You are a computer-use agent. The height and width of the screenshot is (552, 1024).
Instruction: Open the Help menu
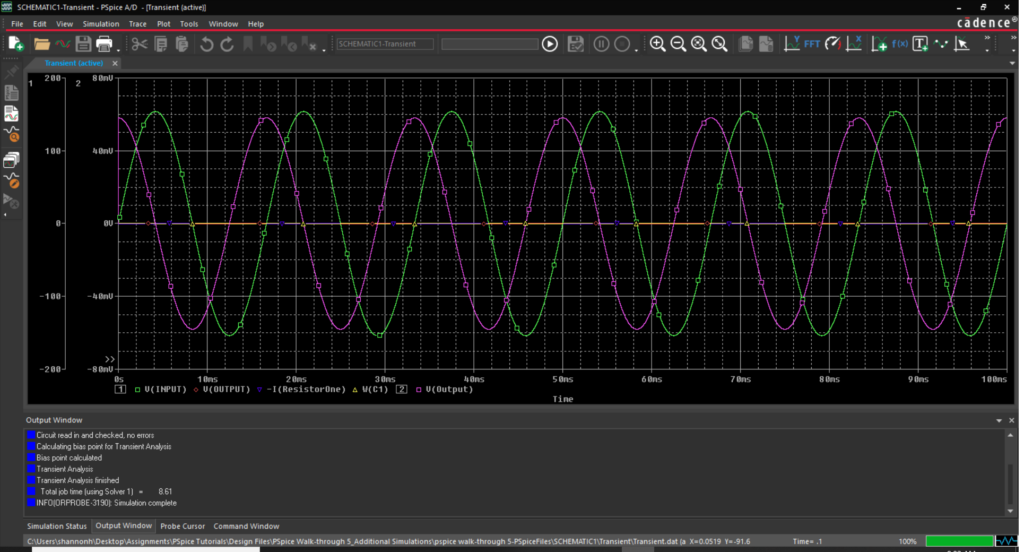click(x=256, y=24)
